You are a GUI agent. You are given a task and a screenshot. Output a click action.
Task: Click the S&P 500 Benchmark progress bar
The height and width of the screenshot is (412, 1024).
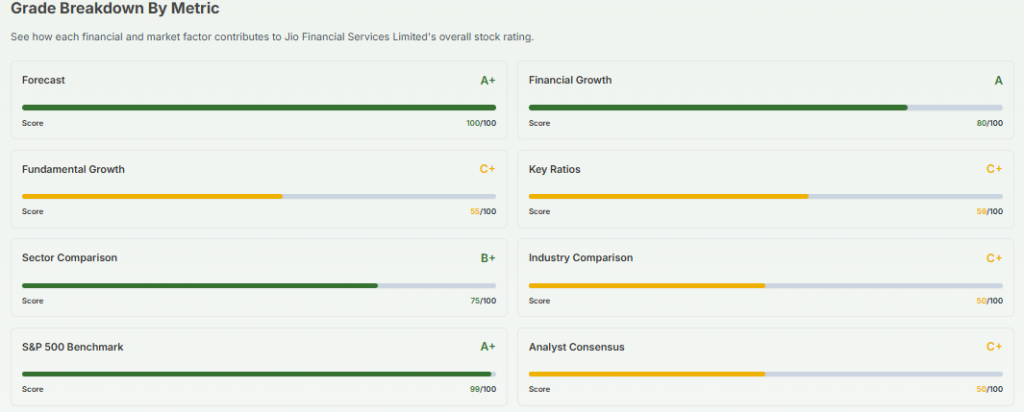point(259,374)
